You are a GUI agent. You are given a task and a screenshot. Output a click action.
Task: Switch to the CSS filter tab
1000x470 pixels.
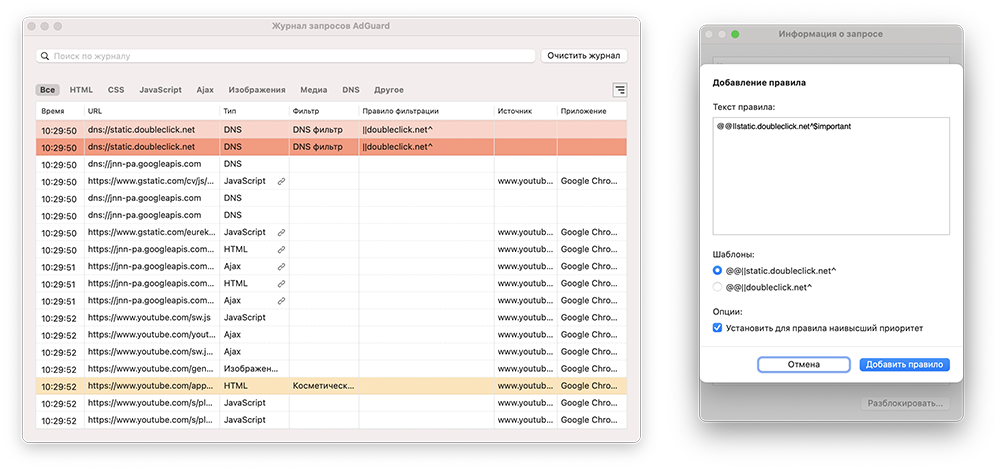(116, 90)
